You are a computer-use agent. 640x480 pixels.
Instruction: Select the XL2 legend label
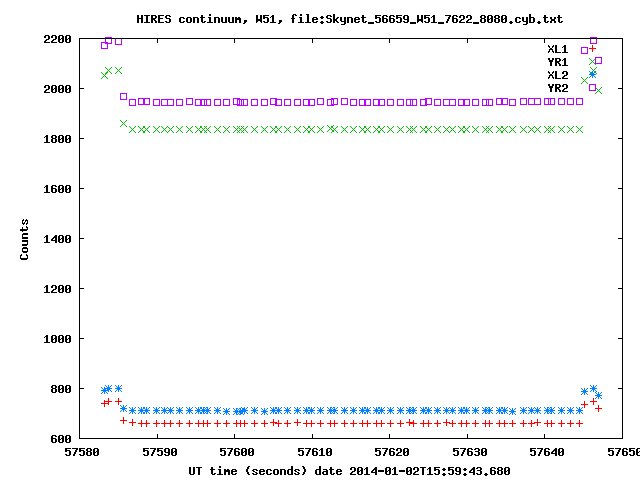click(558, 75)
